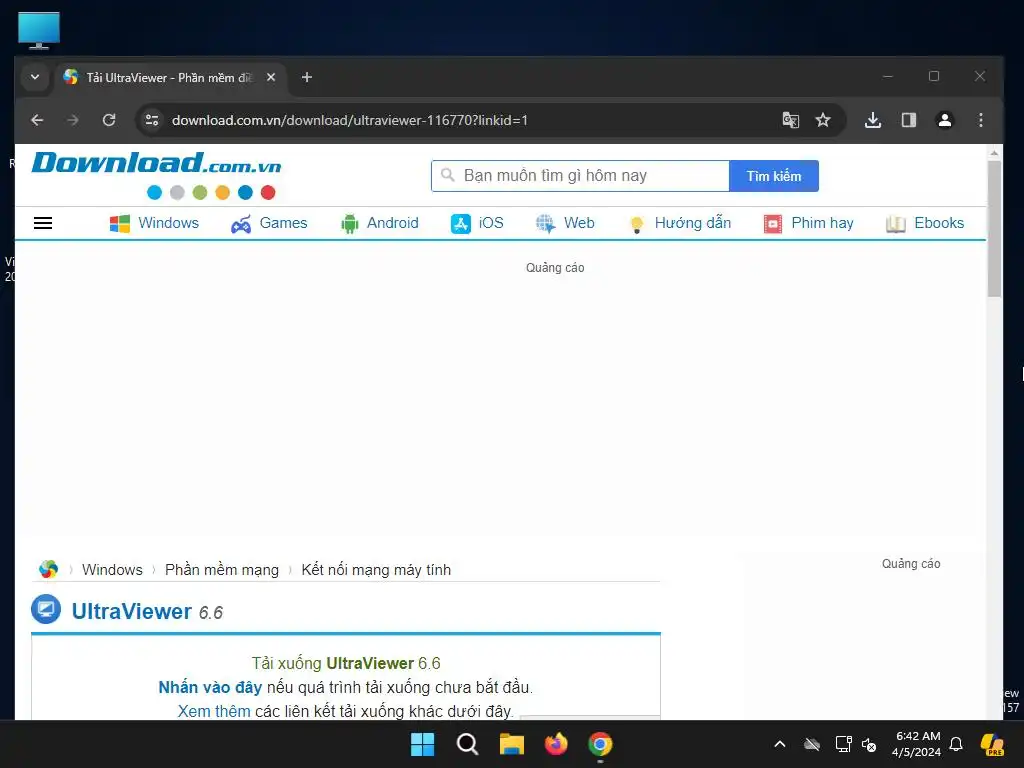Viewport: 1024px width, 768px height.
Task: Open the notification bell icon
Action: (x=956, y=744)
